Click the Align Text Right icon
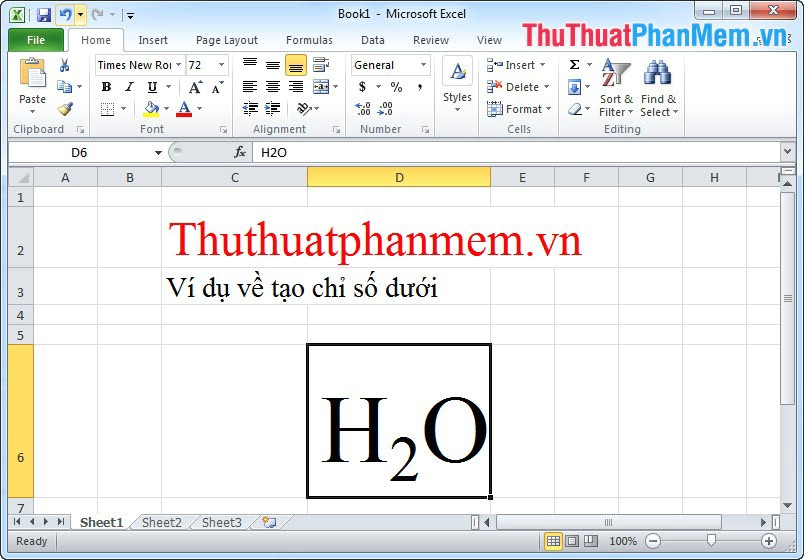Image resolution: width=804 pixels, height=560 pixels. point(296,87)
